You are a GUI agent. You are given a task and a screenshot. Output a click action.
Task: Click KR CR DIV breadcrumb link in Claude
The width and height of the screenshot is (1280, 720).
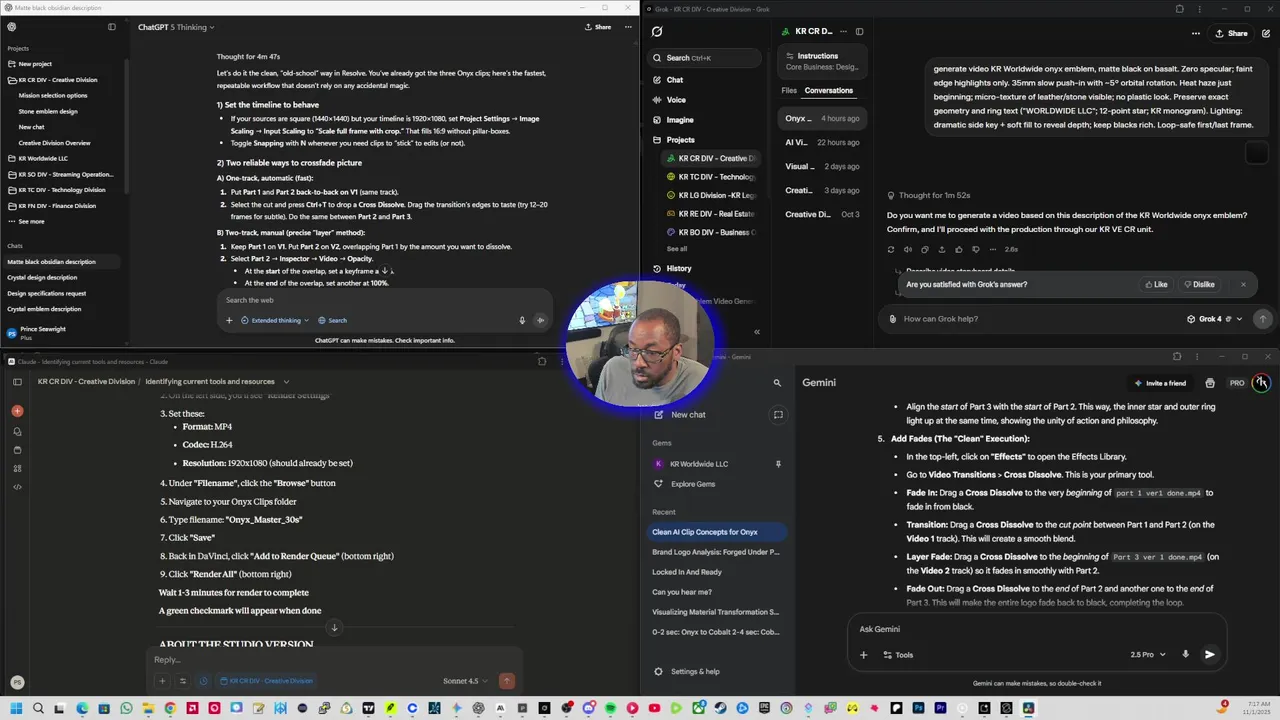click(x=86, y=381)
